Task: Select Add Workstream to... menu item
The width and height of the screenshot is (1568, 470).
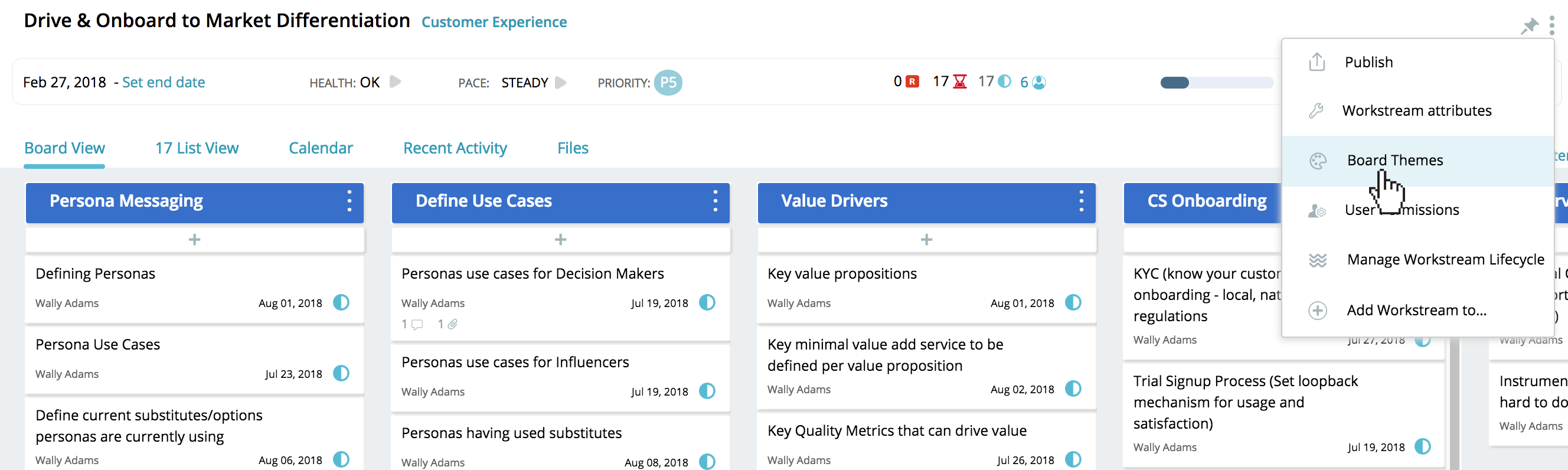Action: pyautogui.click(x=1417, y=311)
